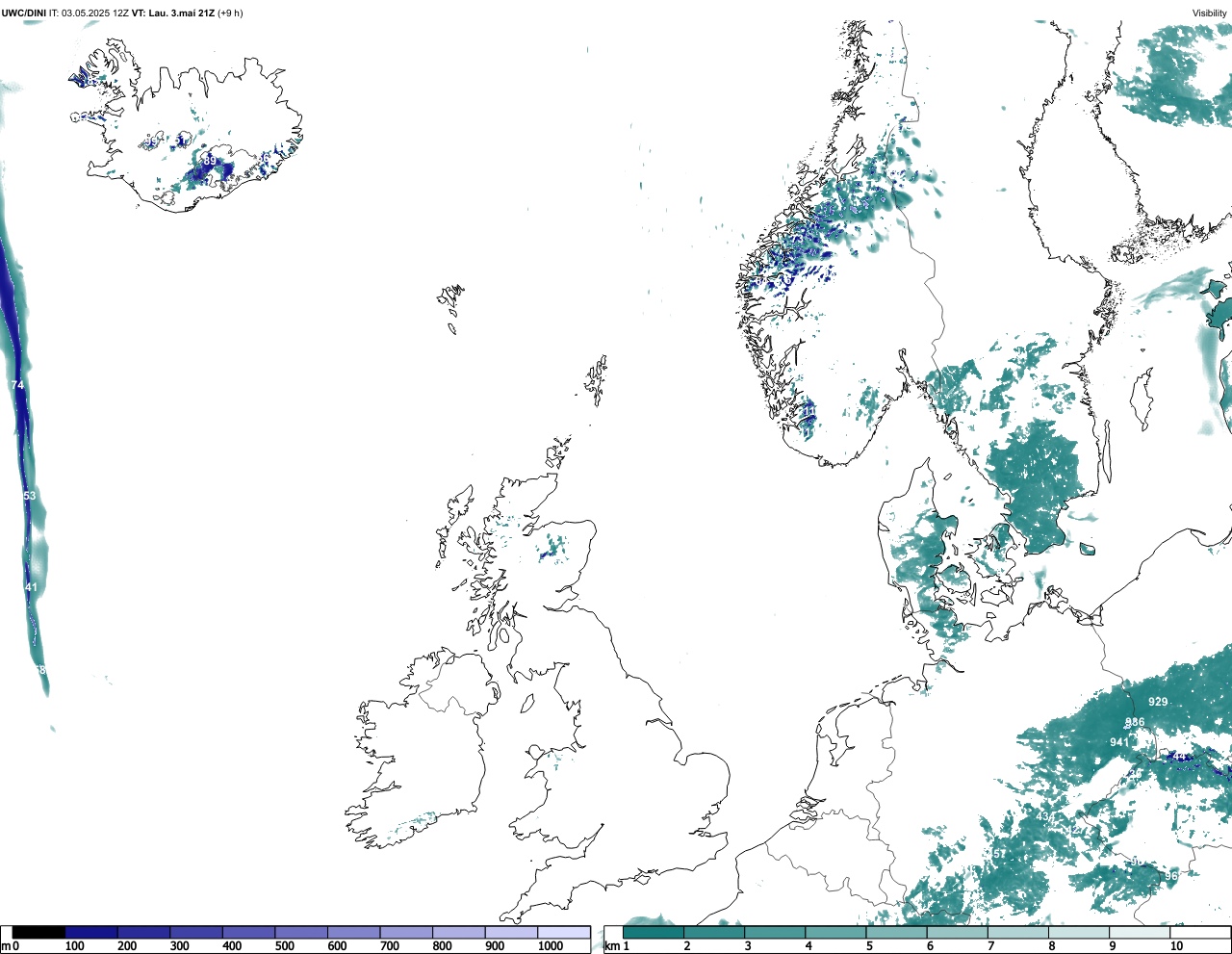Click the '5' tick on km scale
The width and height of the screenshot is (1232, 954).
tap(869, 946)
